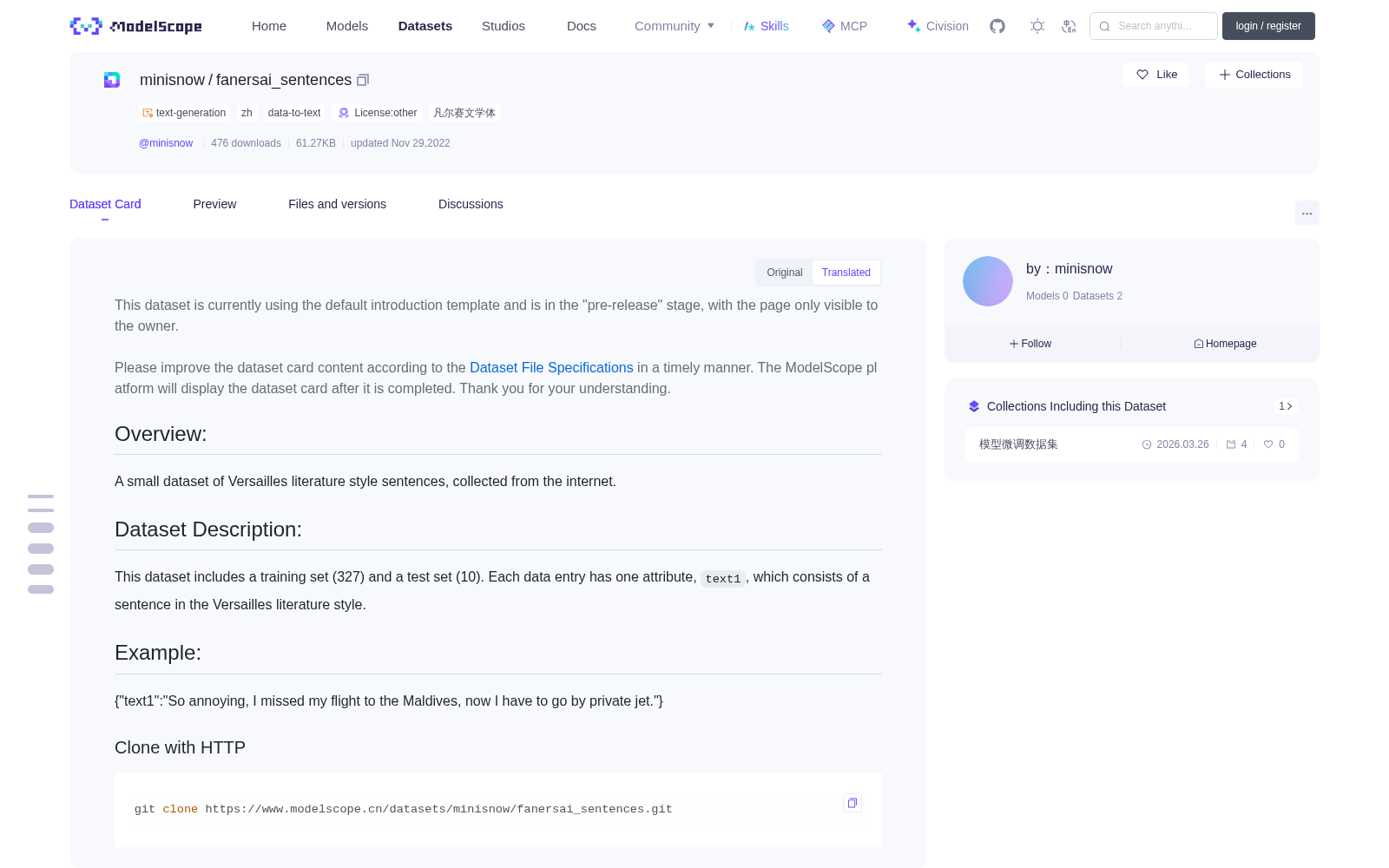This screenshot has width=1389, height=868.
Task: Click the ModelScope logo
Action: [x=136, y=26]
